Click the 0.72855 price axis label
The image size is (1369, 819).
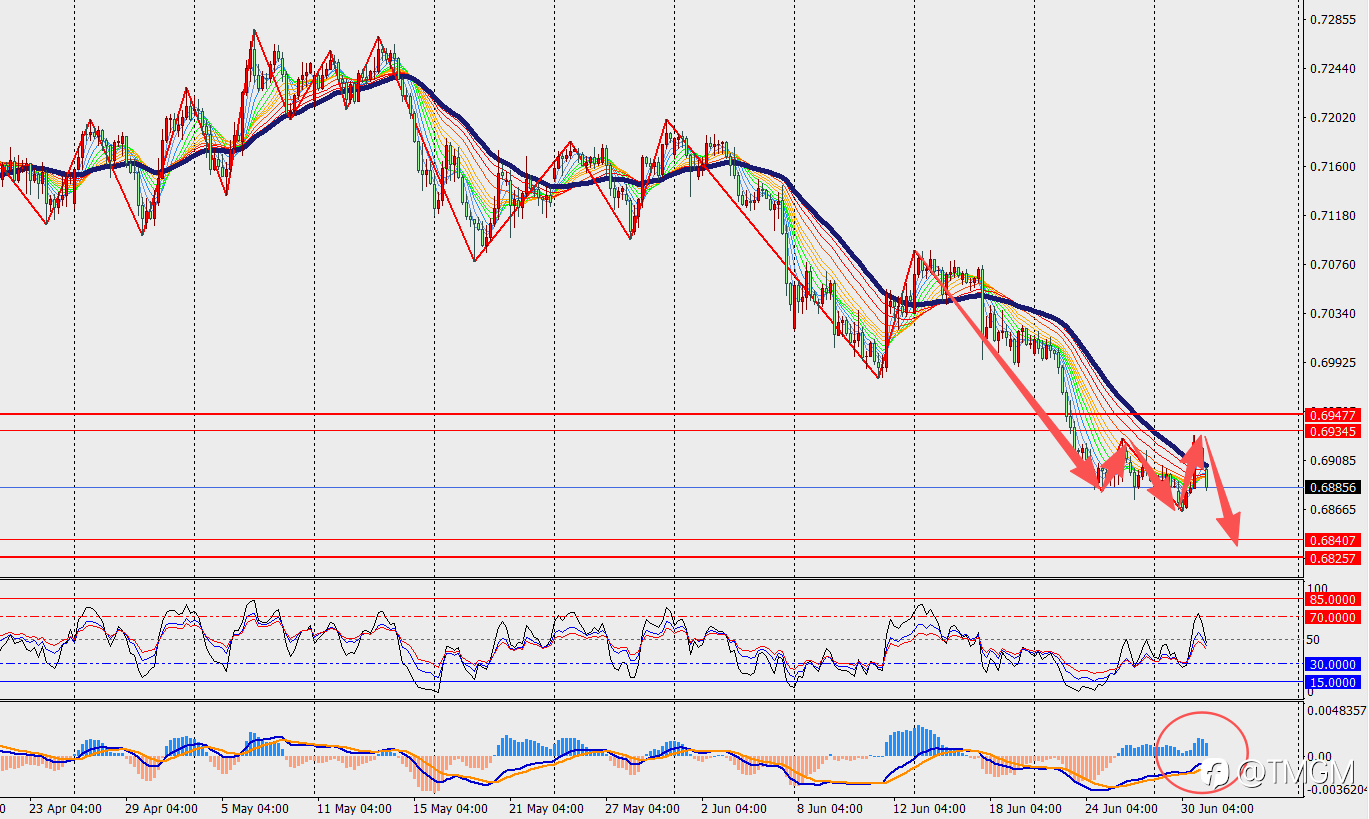tap(1334, 20)
